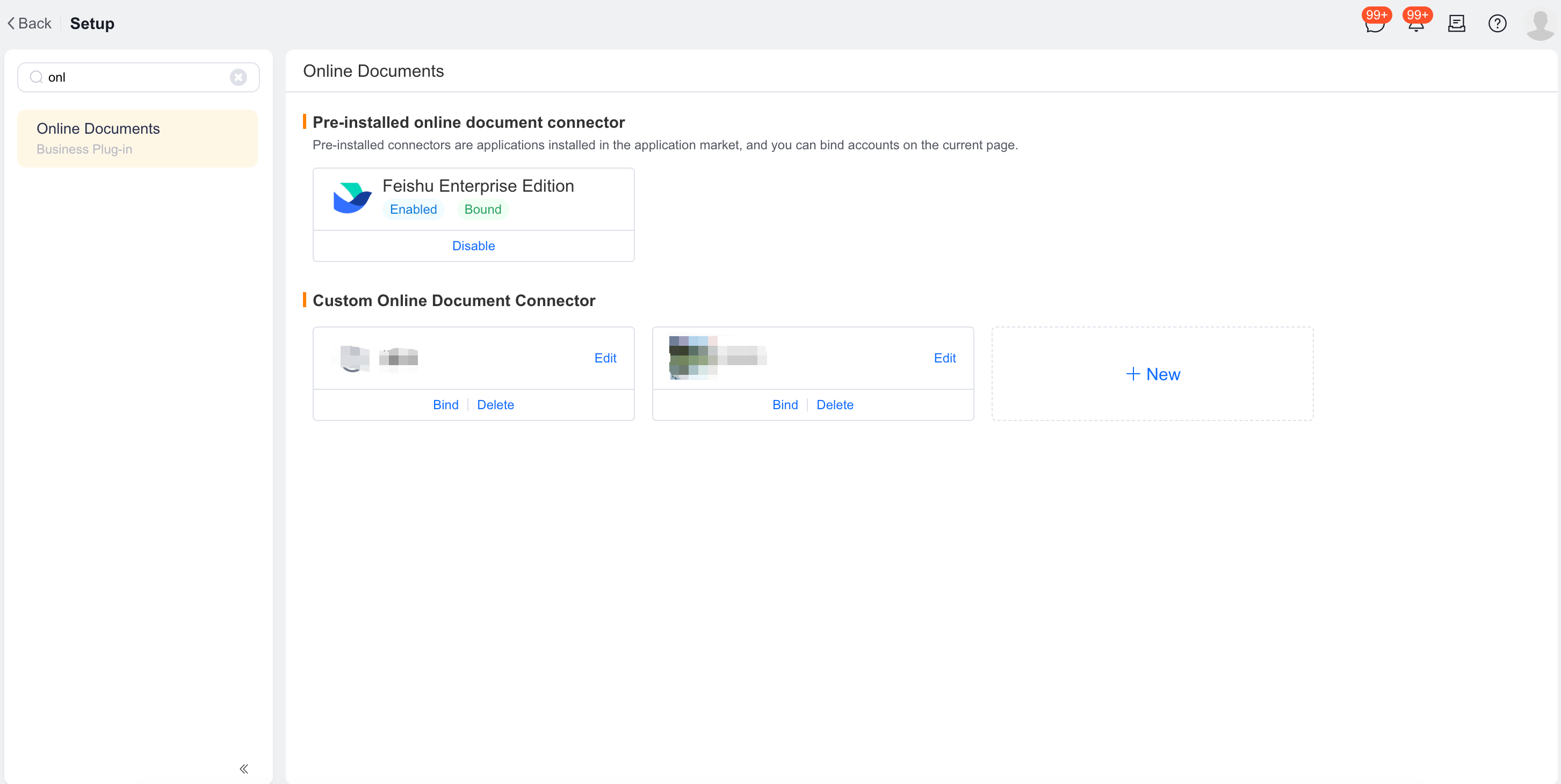The image size is (1561, 784).
Task: Add a New custom connector
Action: (x=1152, y=374)
